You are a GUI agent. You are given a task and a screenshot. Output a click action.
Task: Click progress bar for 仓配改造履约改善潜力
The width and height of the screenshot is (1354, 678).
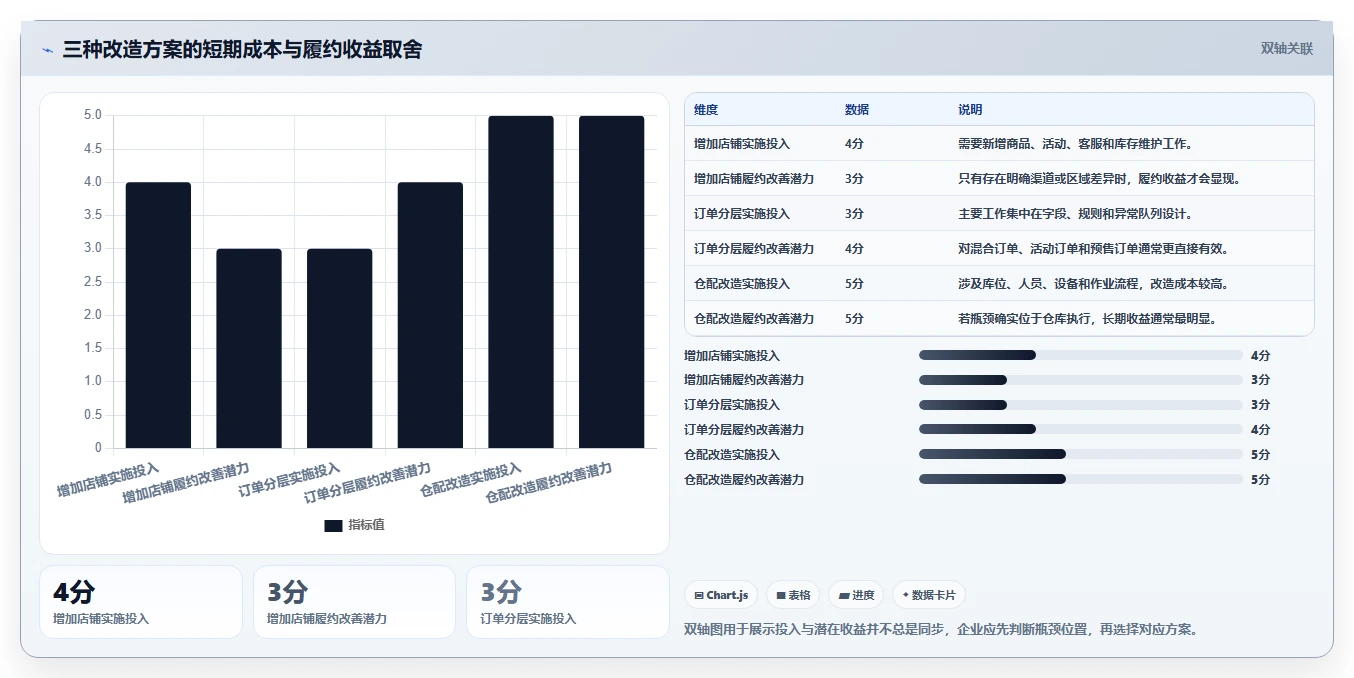[1080, 480]
